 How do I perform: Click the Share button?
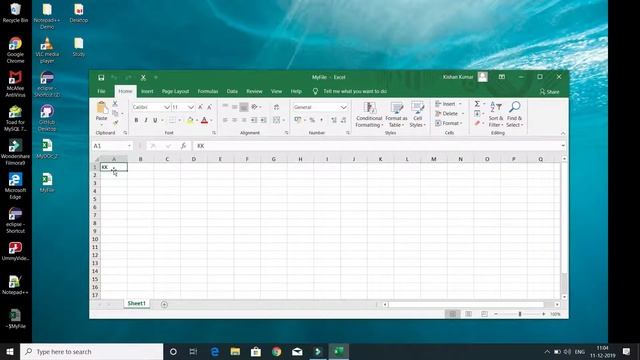click(x=549, y=92)
